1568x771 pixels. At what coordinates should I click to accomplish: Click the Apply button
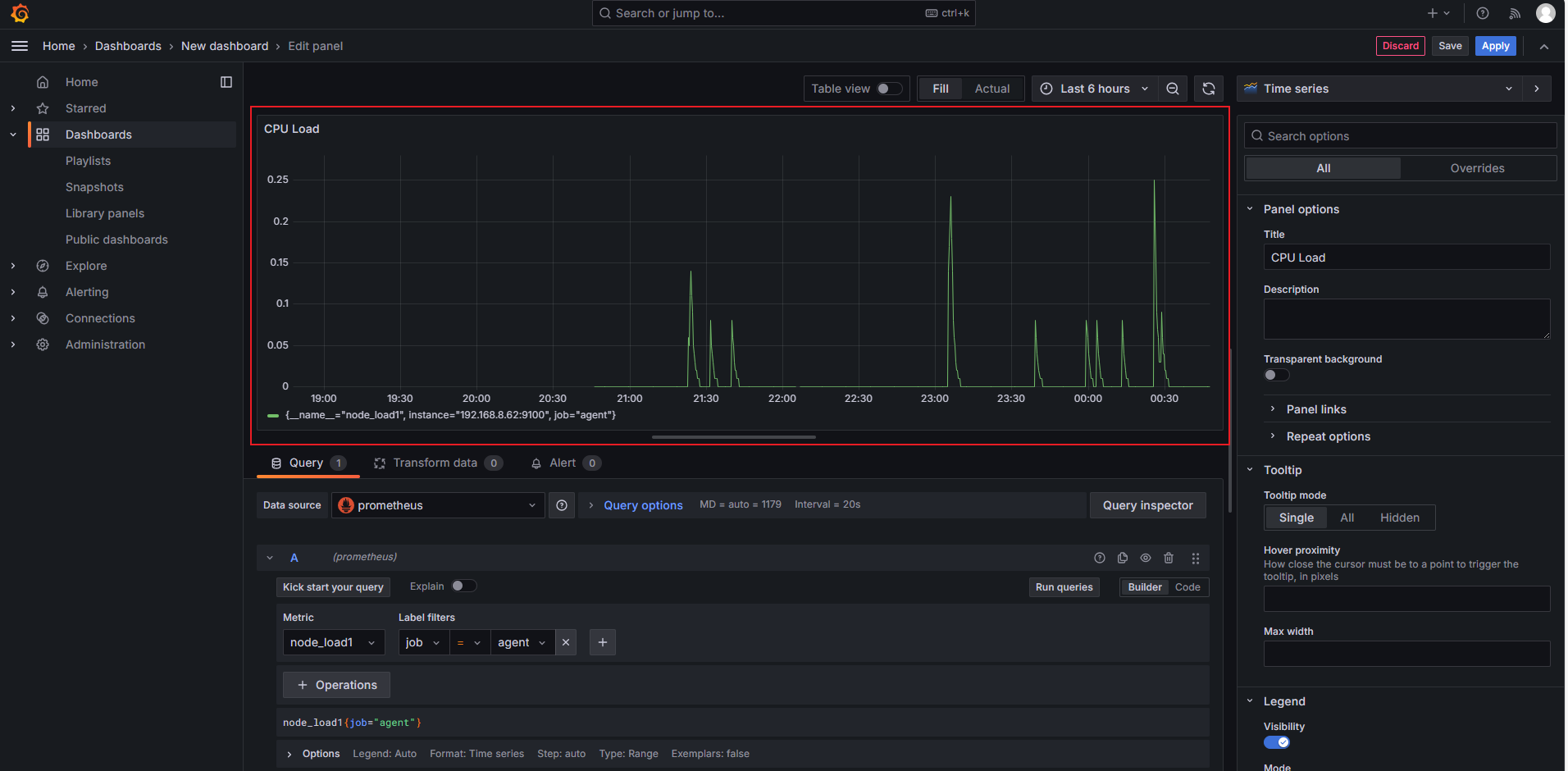pyautogui.click(x=1495, y=46)
